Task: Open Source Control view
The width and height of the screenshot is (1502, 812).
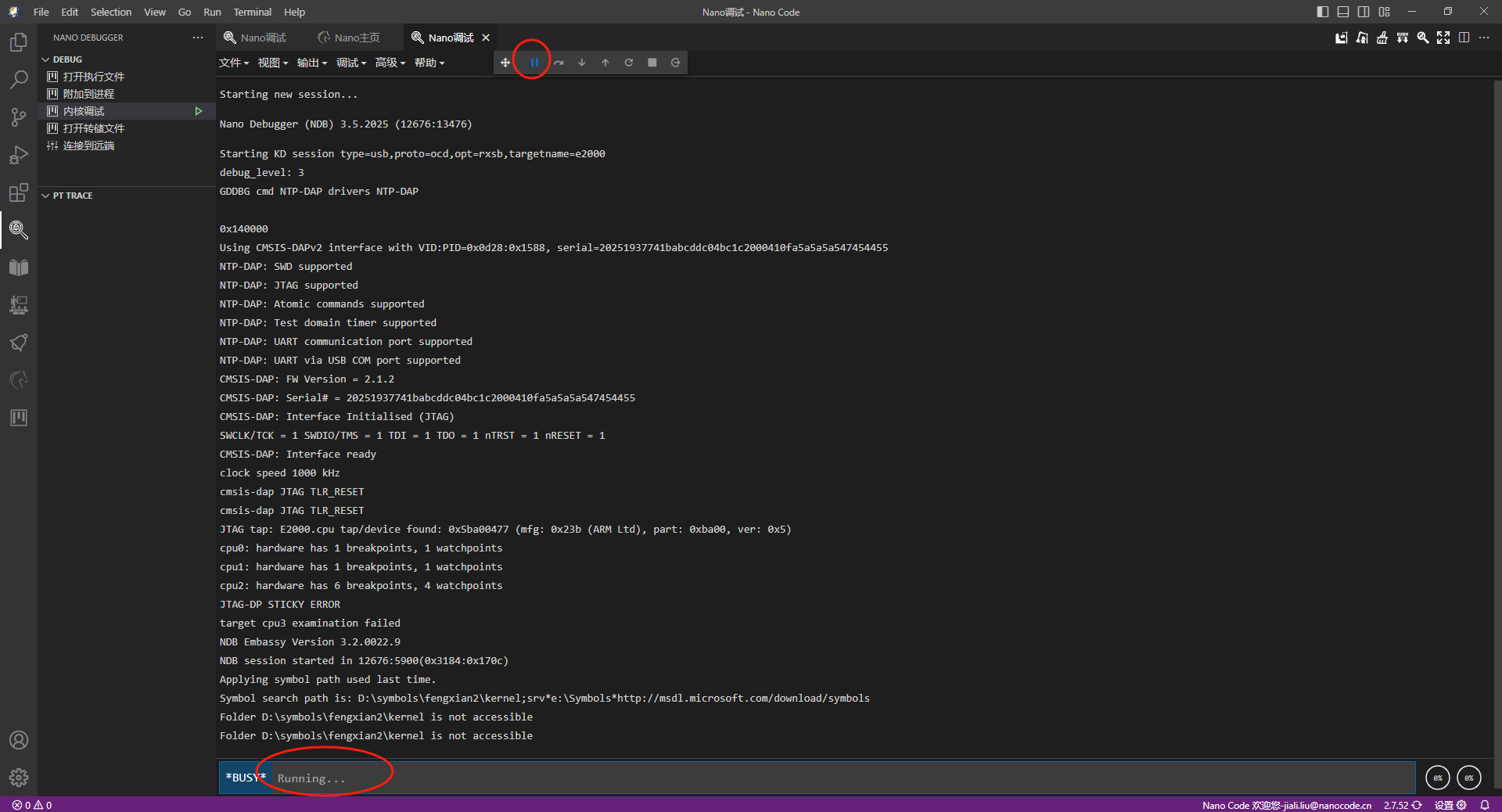Action: (19, 117)
